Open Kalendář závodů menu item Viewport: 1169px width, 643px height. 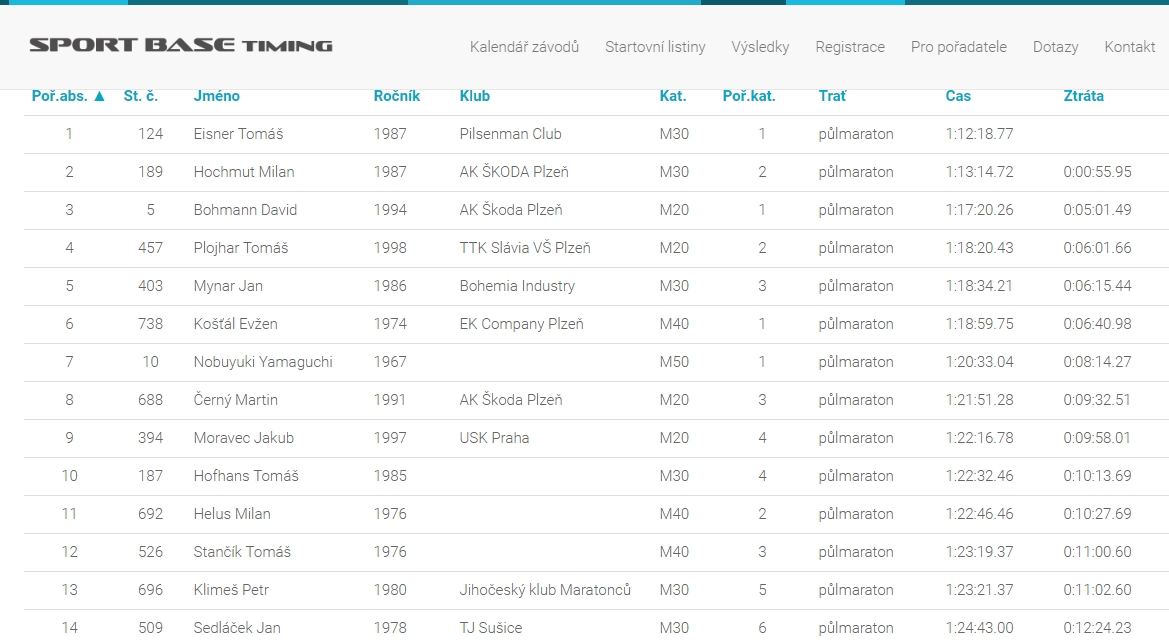coord(524,47)
